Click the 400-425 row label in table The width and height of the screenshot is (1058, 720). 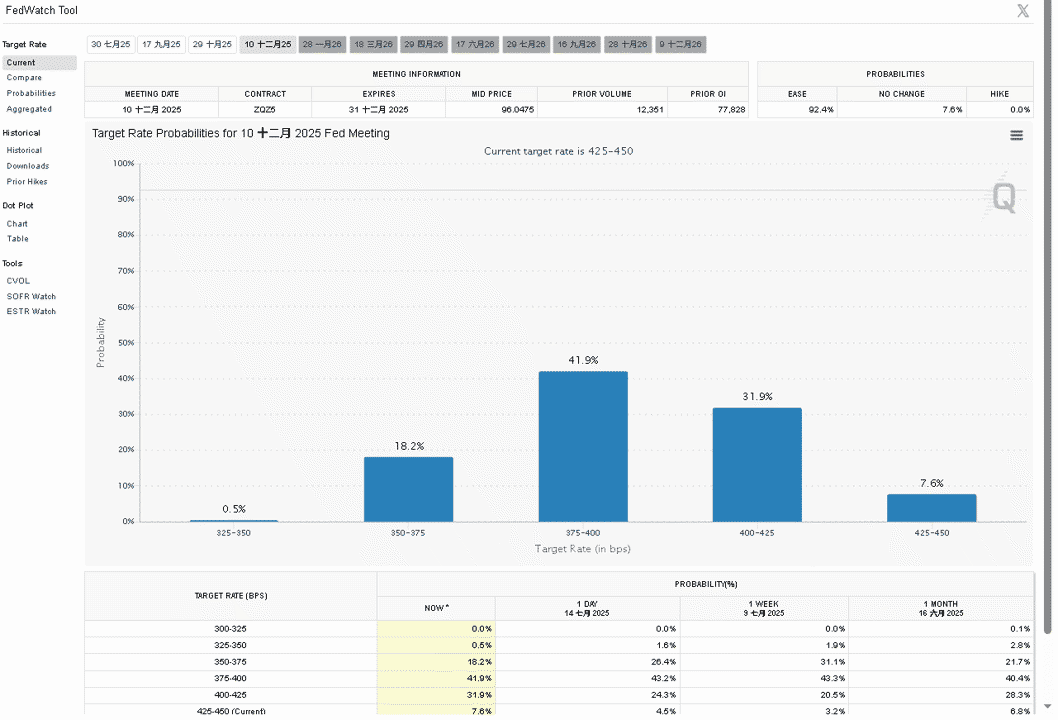click(230, 695)
